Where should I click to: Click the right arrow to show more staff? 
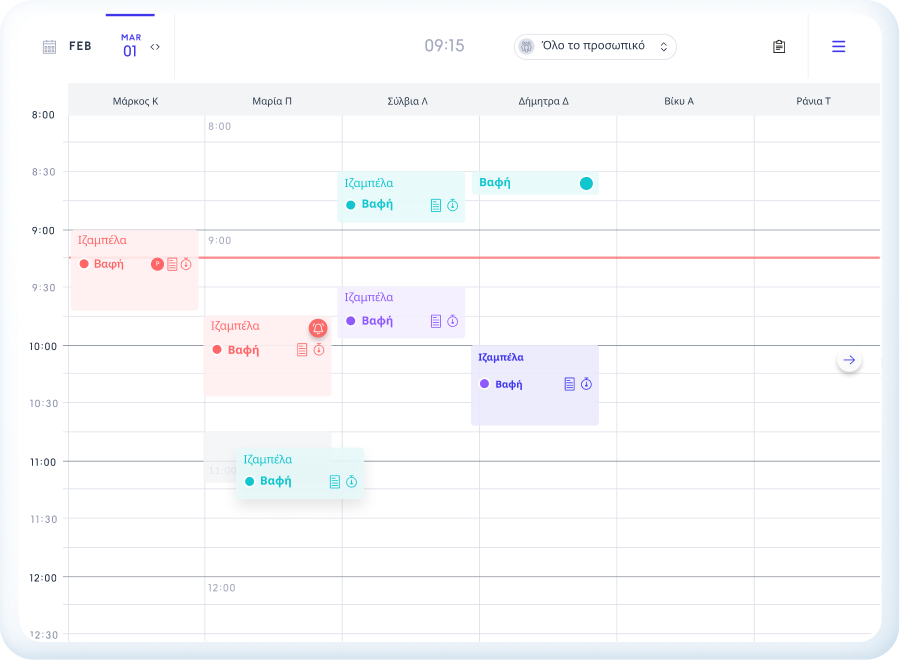coord(849,360)
